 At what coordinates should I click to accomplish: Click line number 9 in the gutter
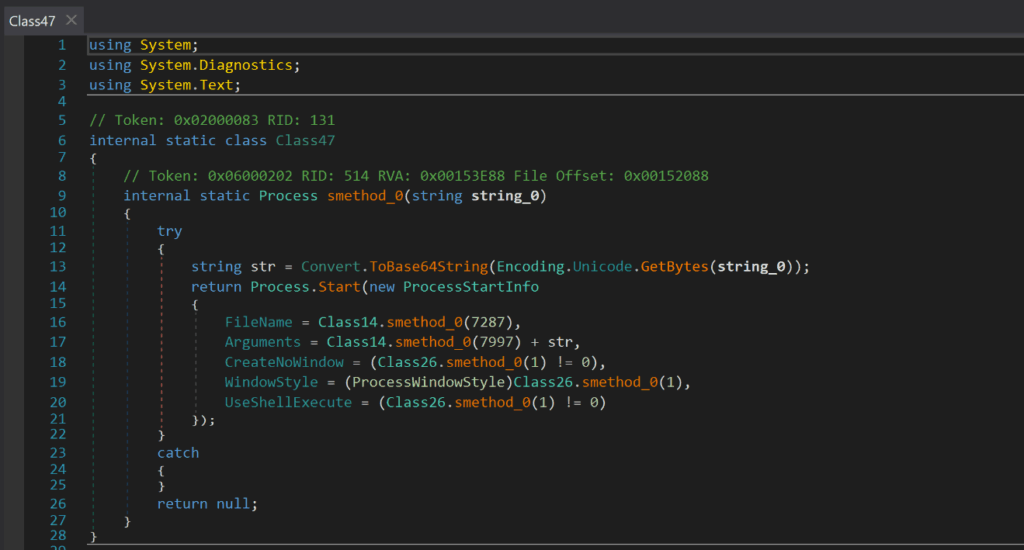62,196
